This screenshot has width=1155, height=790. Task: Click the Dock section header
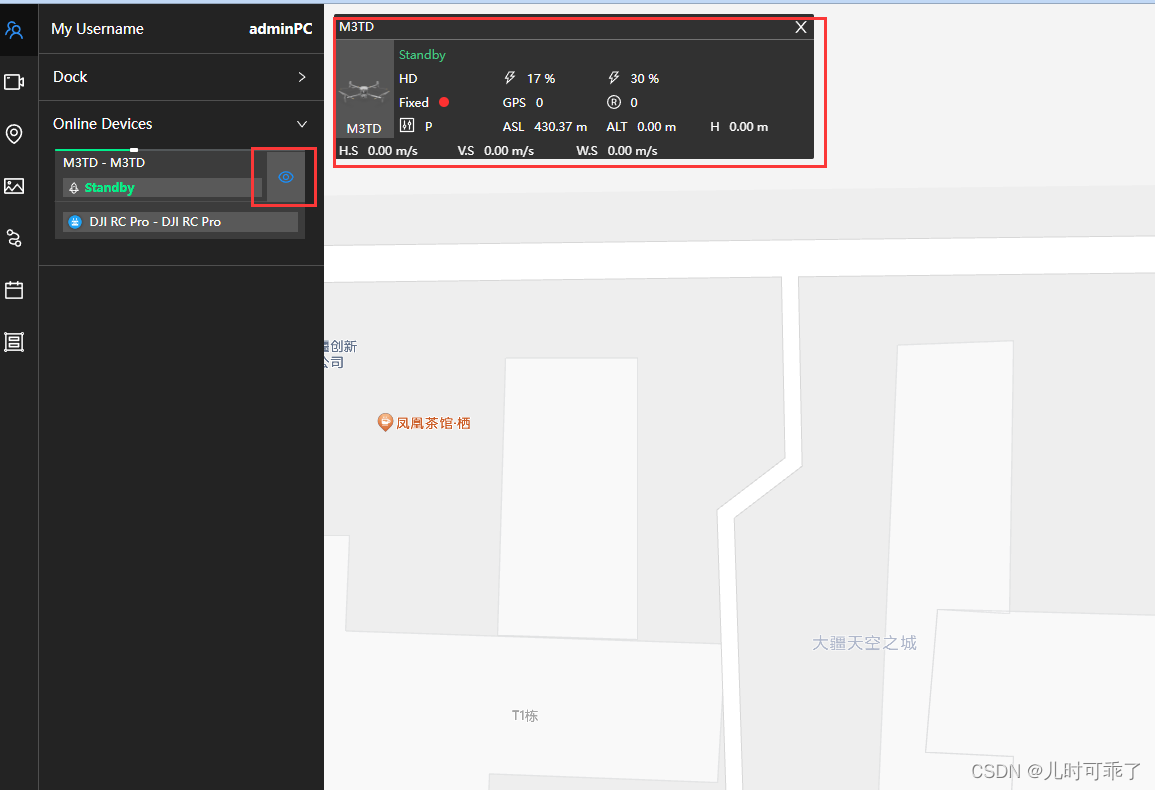(x=181, y=77)
